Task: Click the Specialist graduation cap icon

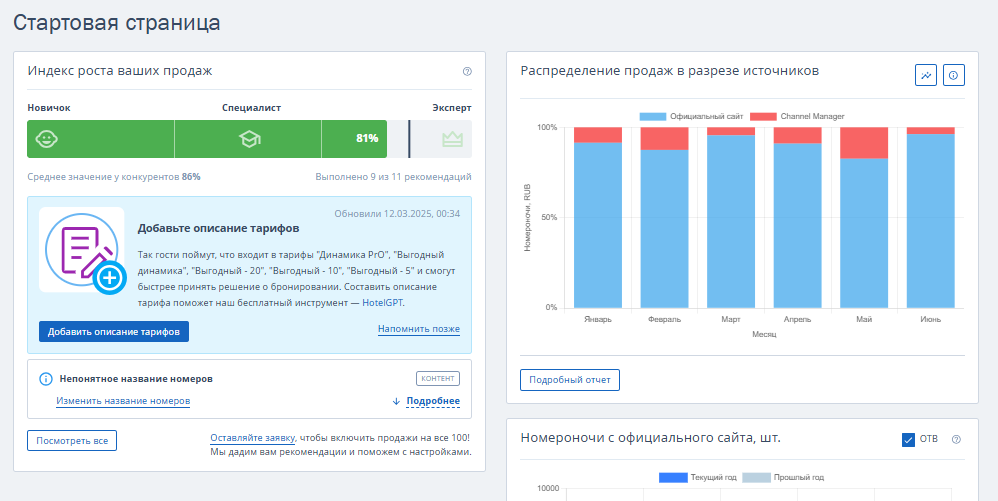Action: [248, 139]
